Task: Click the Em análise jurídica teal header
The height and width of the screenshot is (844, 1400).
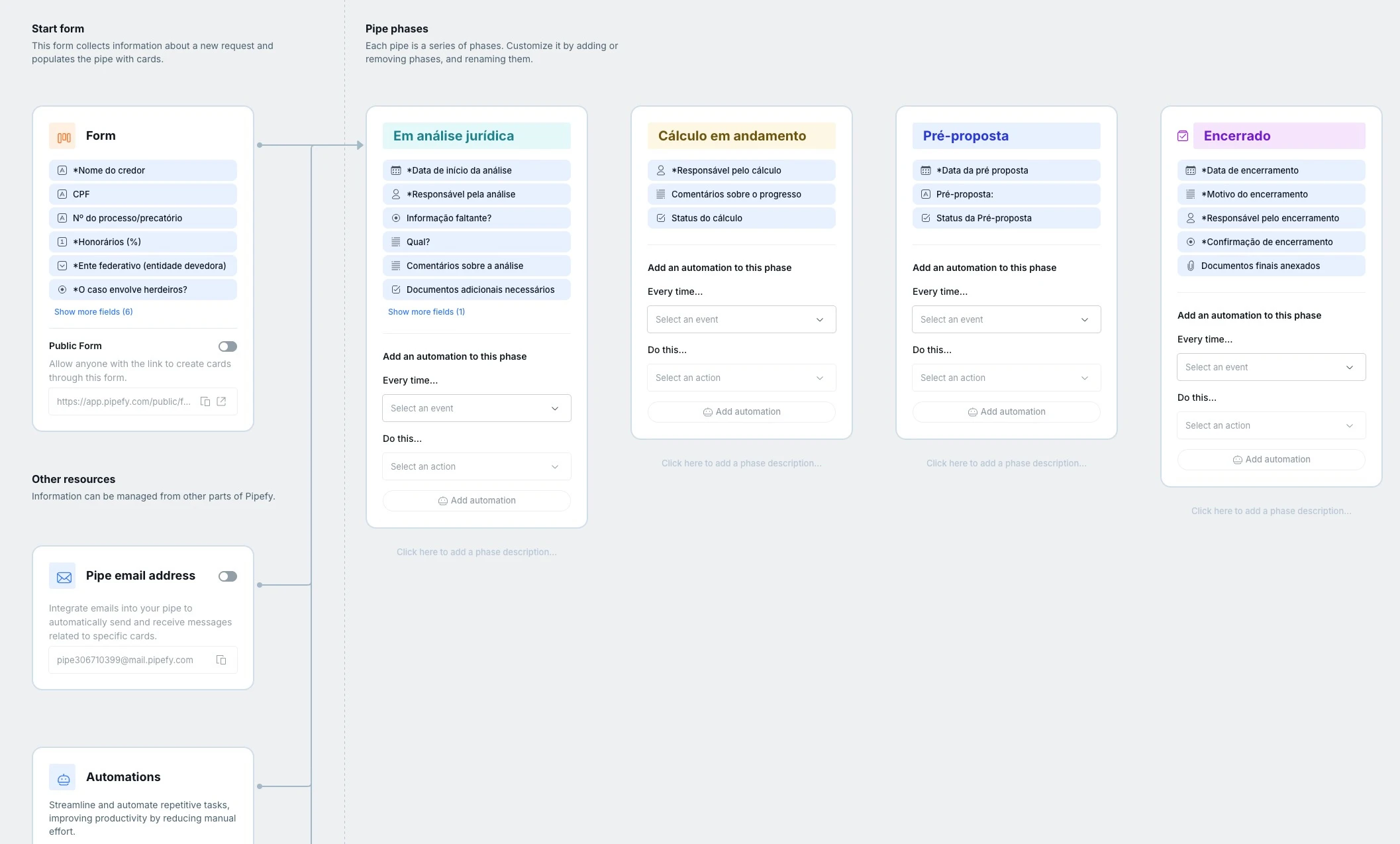Action: 454,136
